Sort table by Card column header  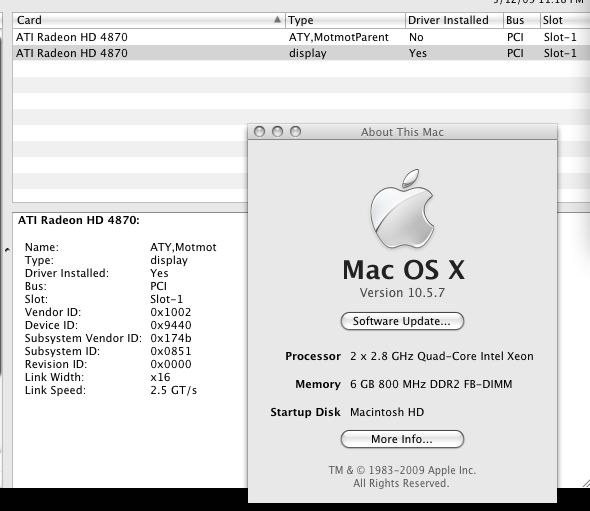(x=149, y=20)
